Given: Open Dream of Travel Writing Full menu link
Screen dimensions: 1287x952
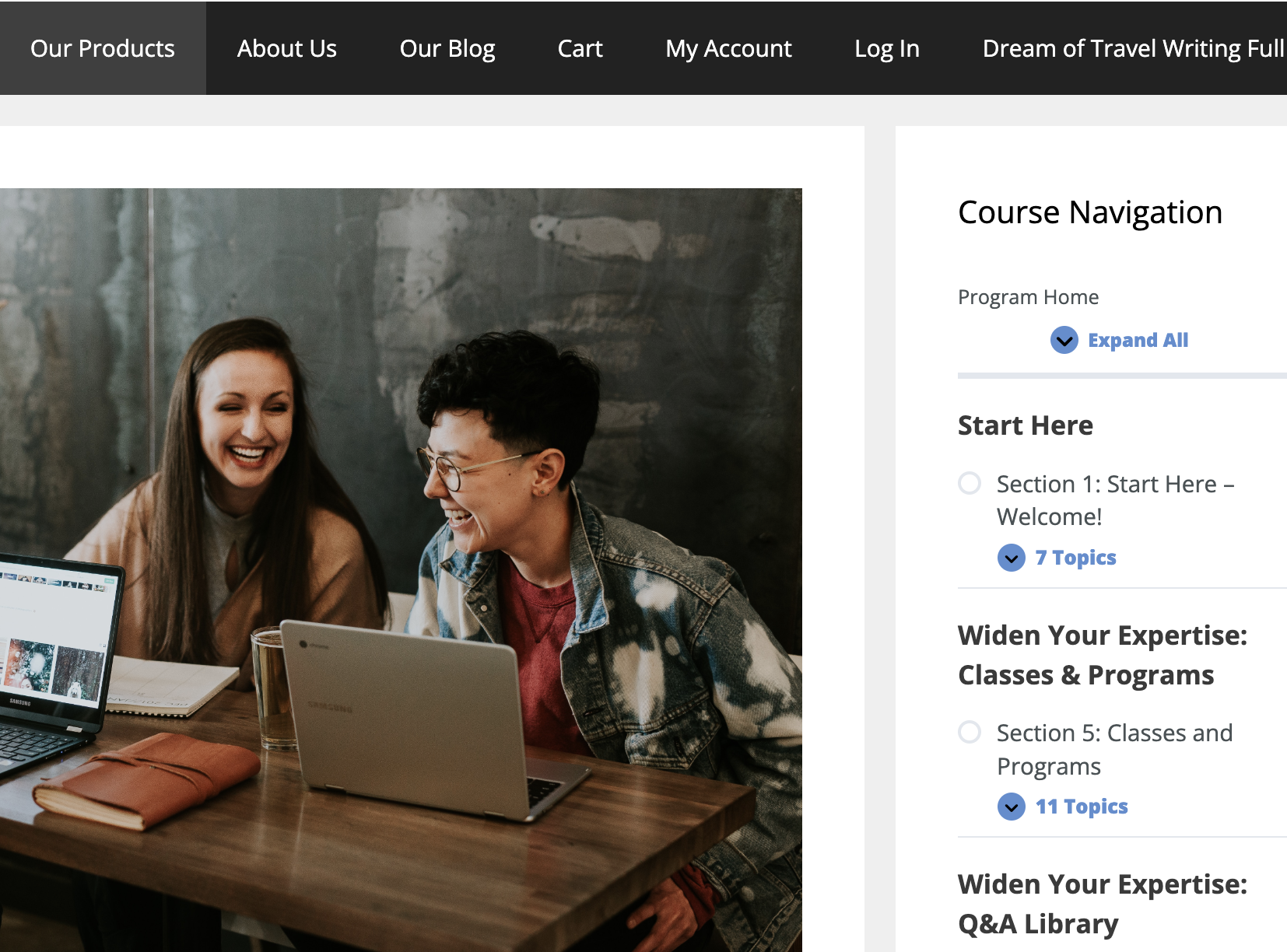Looking at the screenshot, I should tap(1132, 48).
